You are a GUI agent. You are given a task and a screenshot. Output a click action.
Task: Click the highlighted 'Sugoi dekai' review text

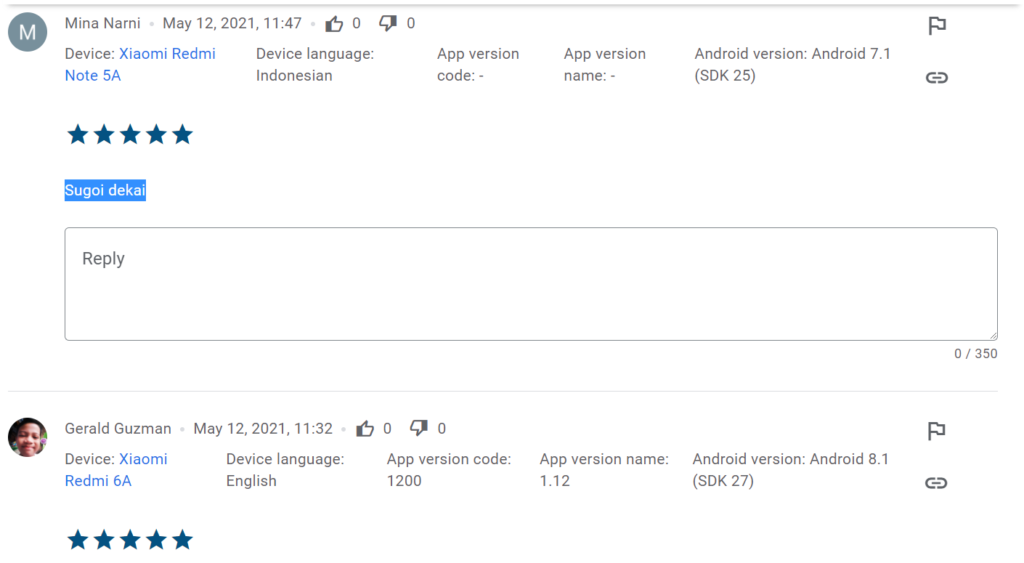point(105,190)
